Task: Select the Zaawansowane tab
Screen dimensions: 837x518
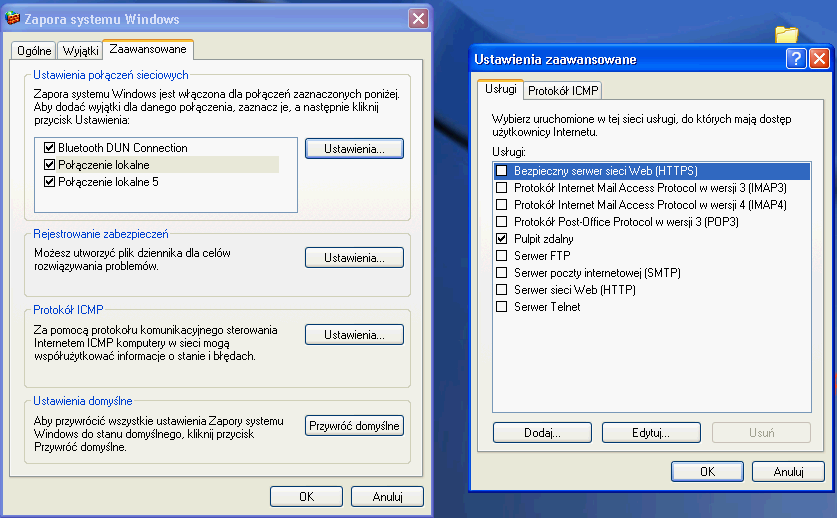Action: point(148,49)
